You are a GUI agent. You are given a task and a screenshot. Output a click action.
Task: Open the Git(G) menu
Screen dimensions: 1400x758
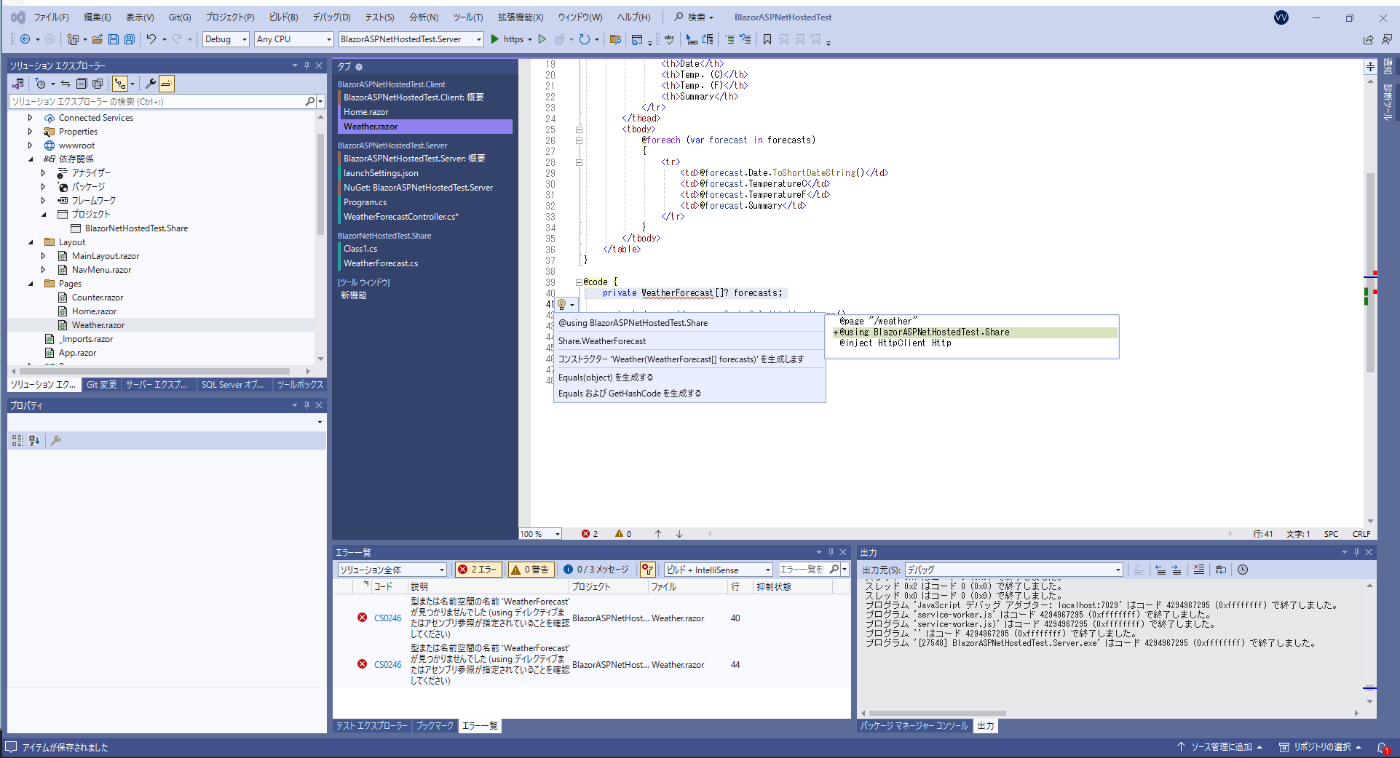point(180,18)
